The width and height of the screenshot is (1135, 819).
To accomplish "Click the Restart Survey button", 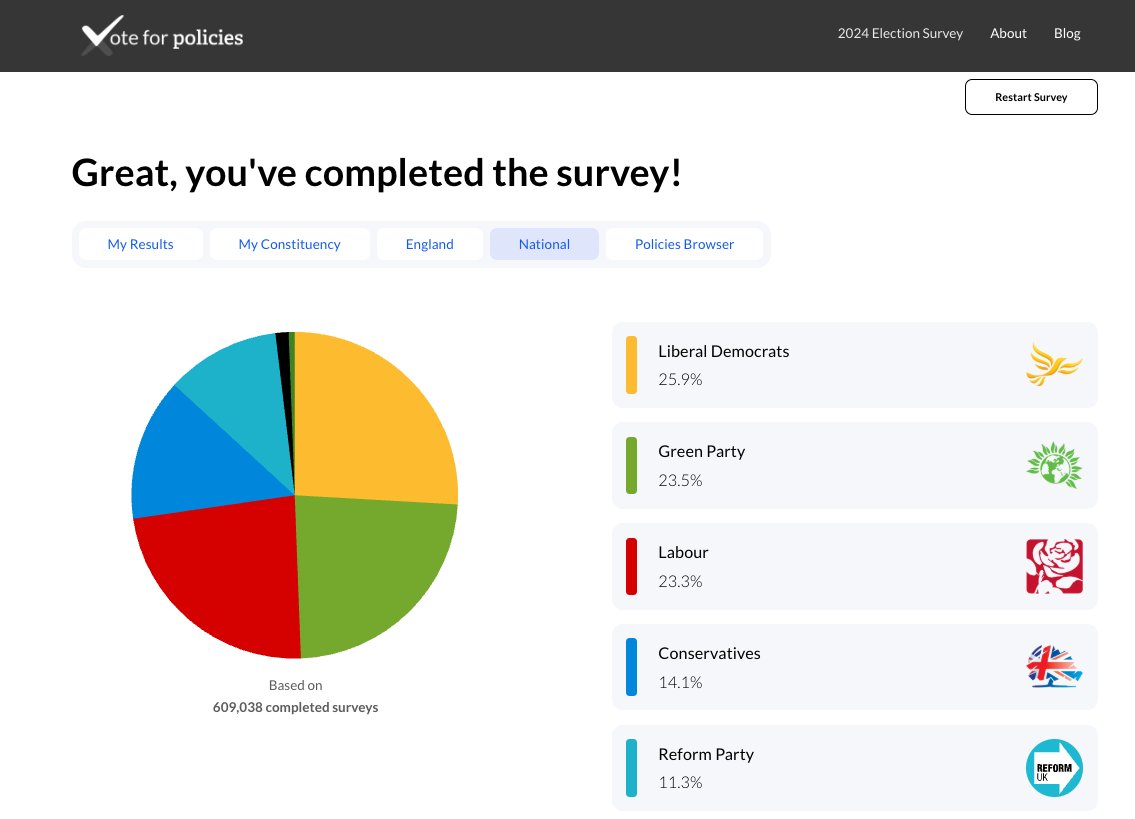I will [x=1031, y=97].
